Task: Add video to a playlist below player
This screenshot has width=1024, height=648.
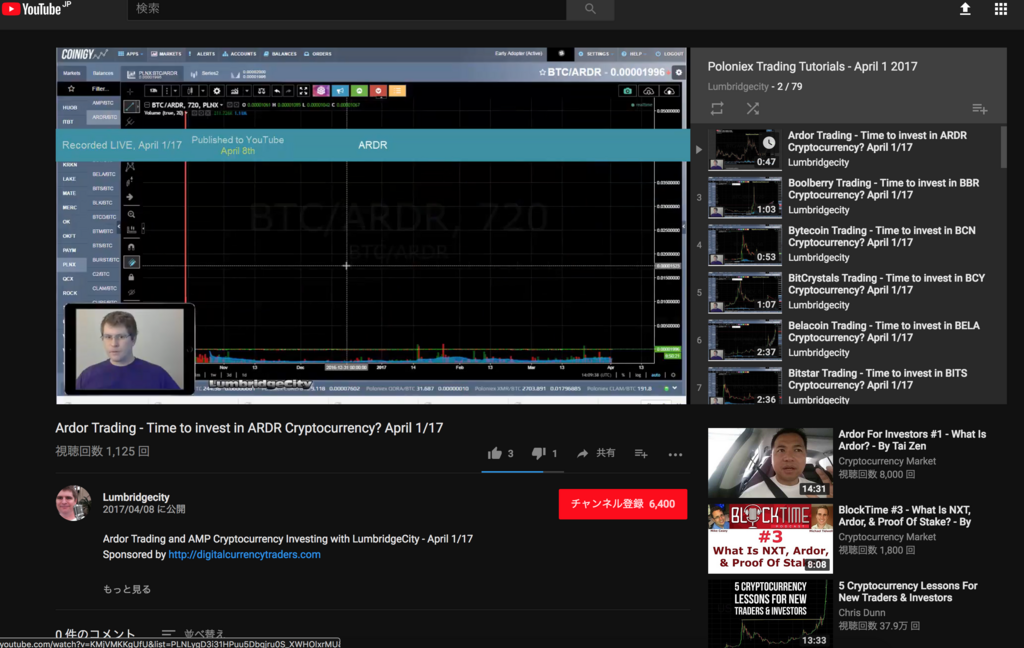Action: [641, 453]
